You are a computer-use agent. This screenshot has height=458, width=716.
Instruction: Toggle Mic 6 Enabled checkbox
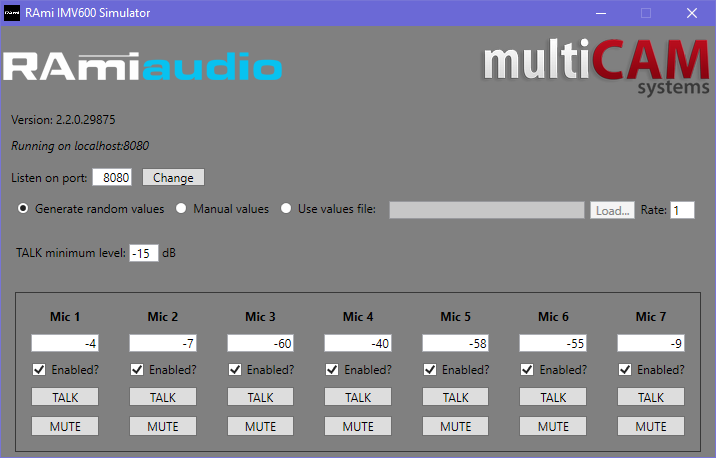tap(527, 369)
